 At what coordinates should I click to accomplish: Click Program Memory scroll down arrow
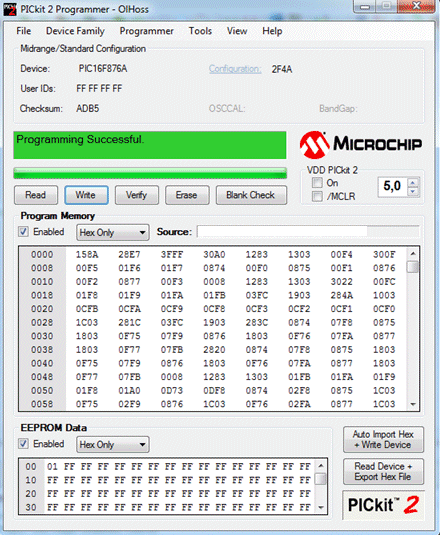point(413,404)
